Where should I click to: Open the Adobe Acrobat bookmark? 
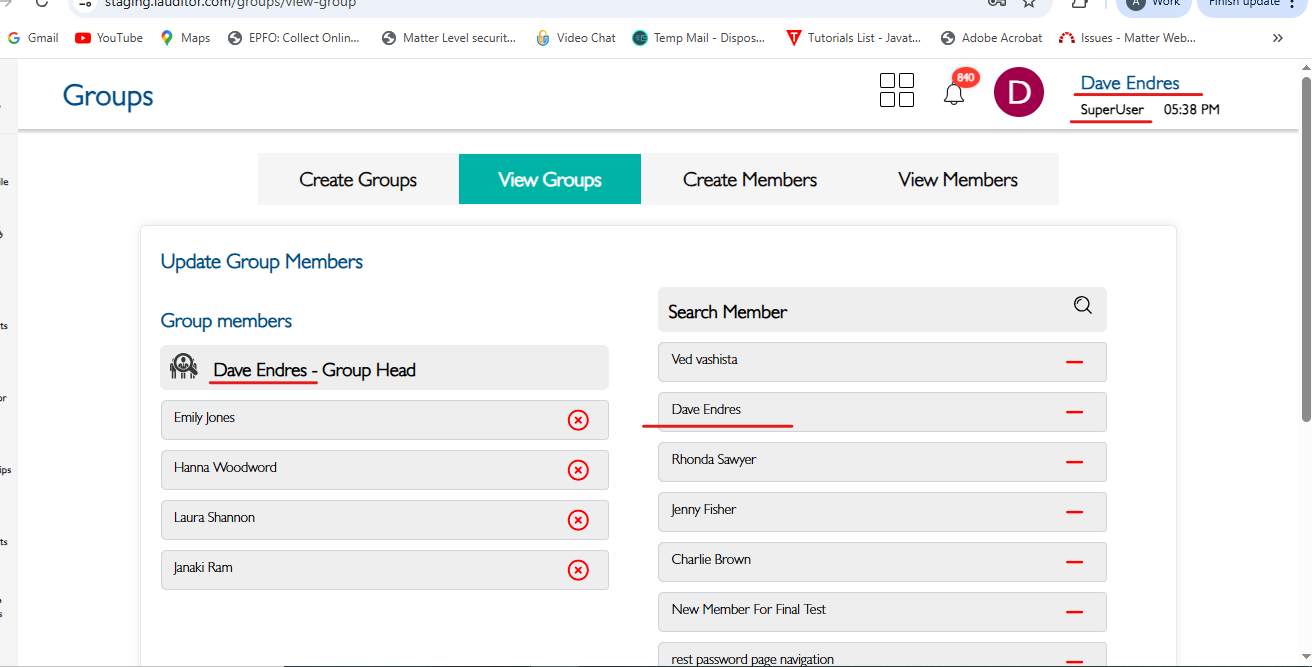tap(992, 38)
